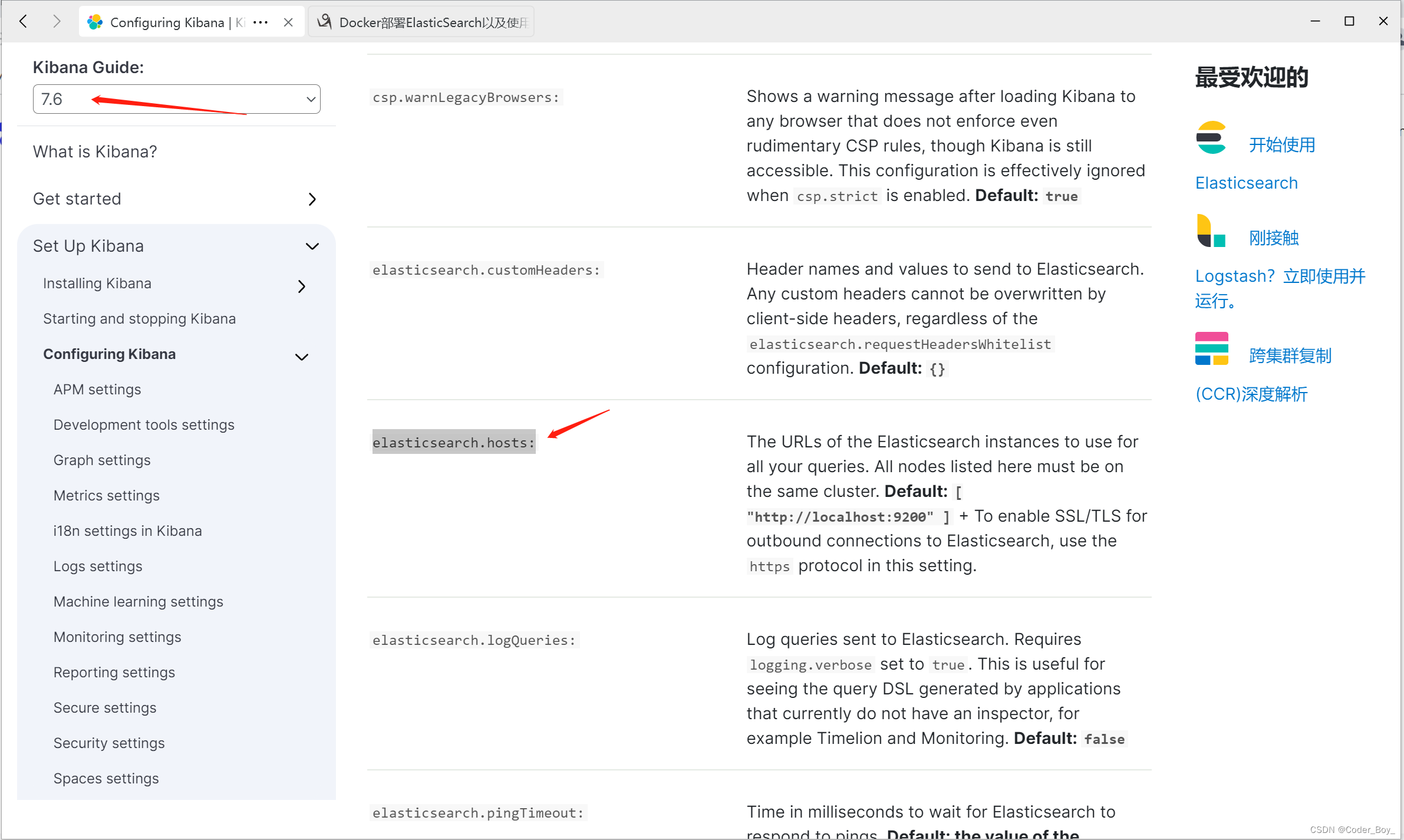Click the 跨集群复制 (CCR) link
The width and height of the screenshot is (1404, 840).
(x=1290, y=356)
